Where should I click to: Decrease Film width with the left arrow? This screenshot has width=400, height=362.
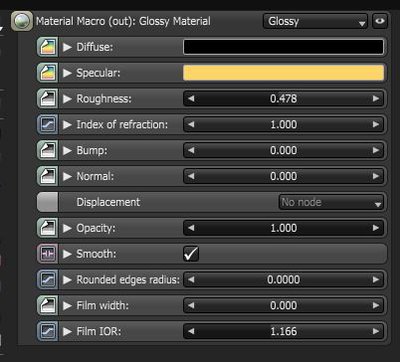click(x=191, y=305)
